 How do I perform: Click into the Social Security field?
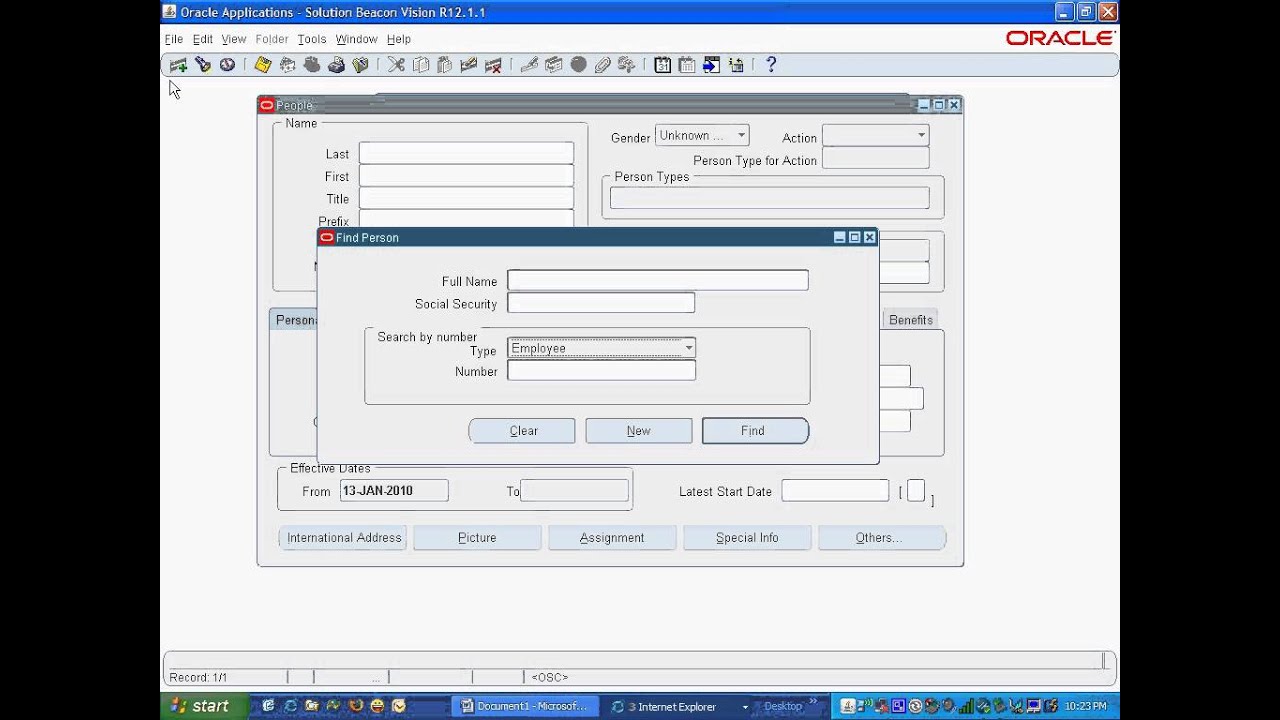tap(601, 303)
